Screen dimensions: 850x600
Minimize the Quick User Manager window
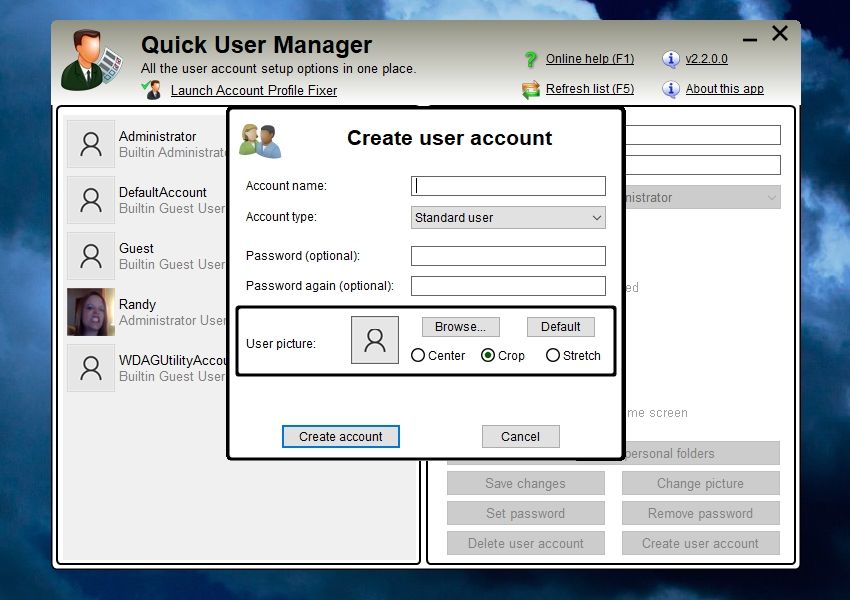click(750, 40)
